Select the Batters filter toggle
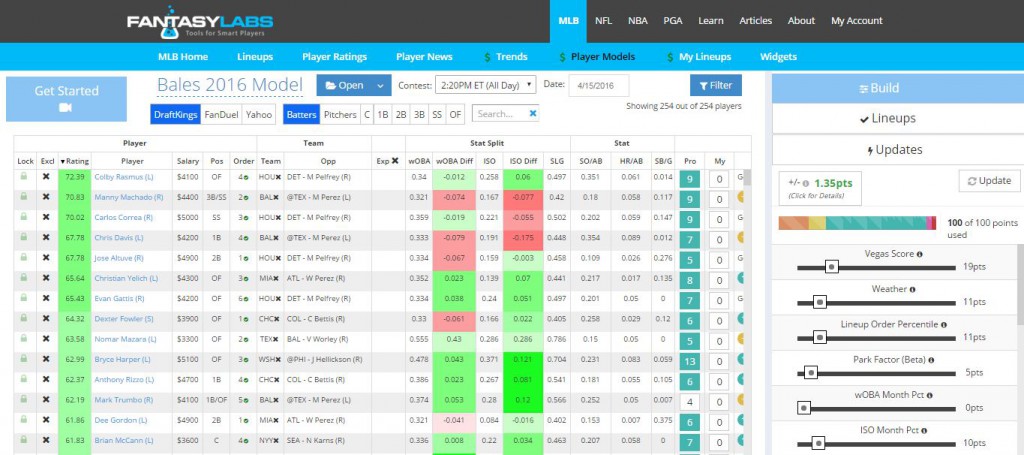This screenshot has width=1024, height=455. (x=302, y=114)
